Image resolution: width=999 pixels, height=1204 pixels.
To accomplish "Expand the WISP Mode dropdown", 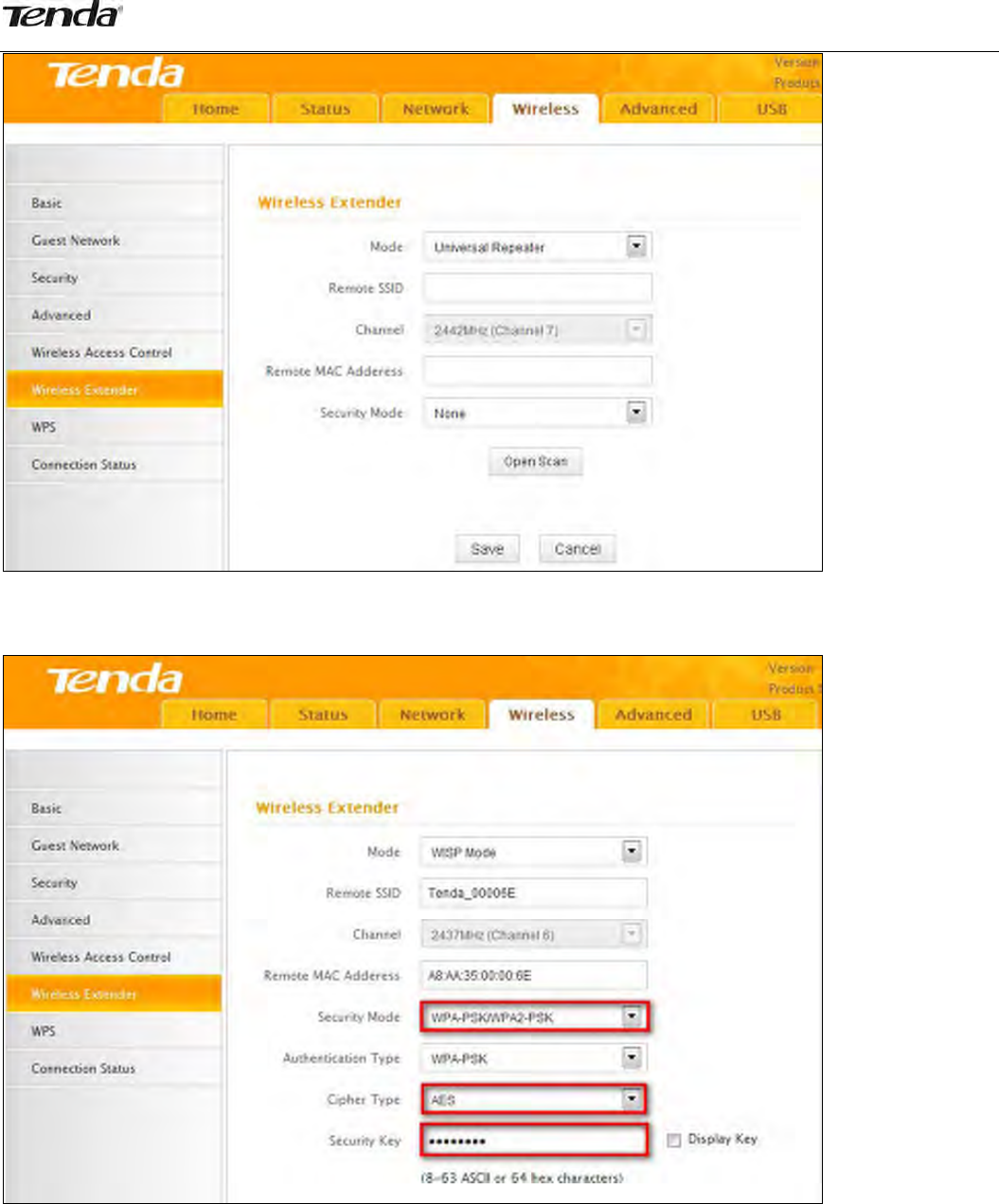I will click(533, 852).
